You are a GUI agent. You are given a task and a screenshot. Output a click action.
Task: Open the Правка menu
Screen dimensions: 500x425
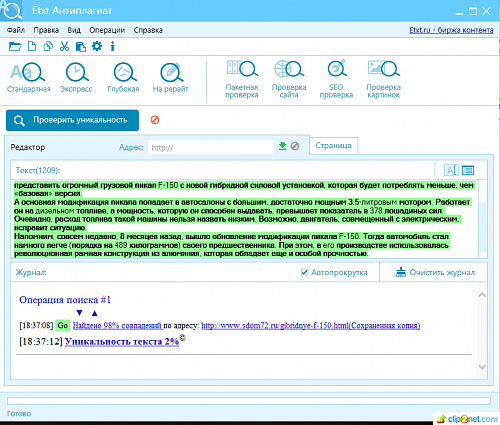46,30
